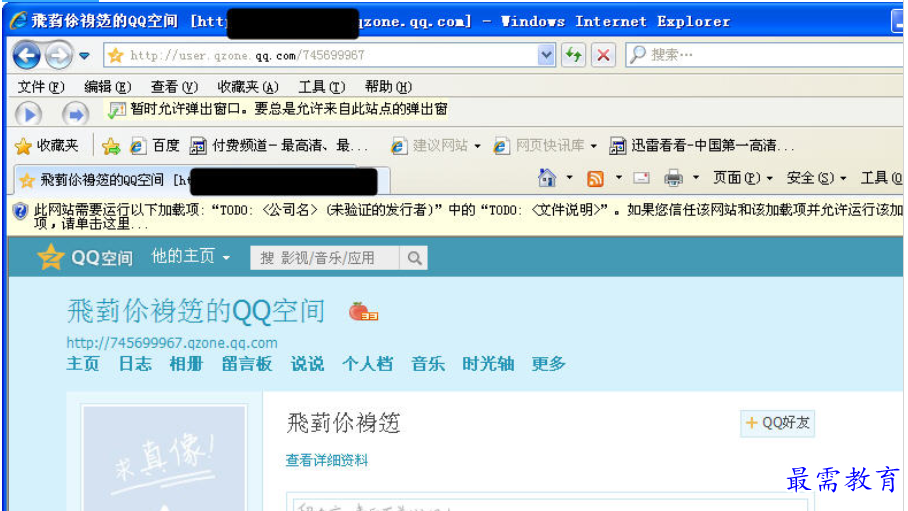The width and height of the screenshot is (908, 511).
Task: Click the green Refresh arrows icon
Action: [x=573, y=55]
